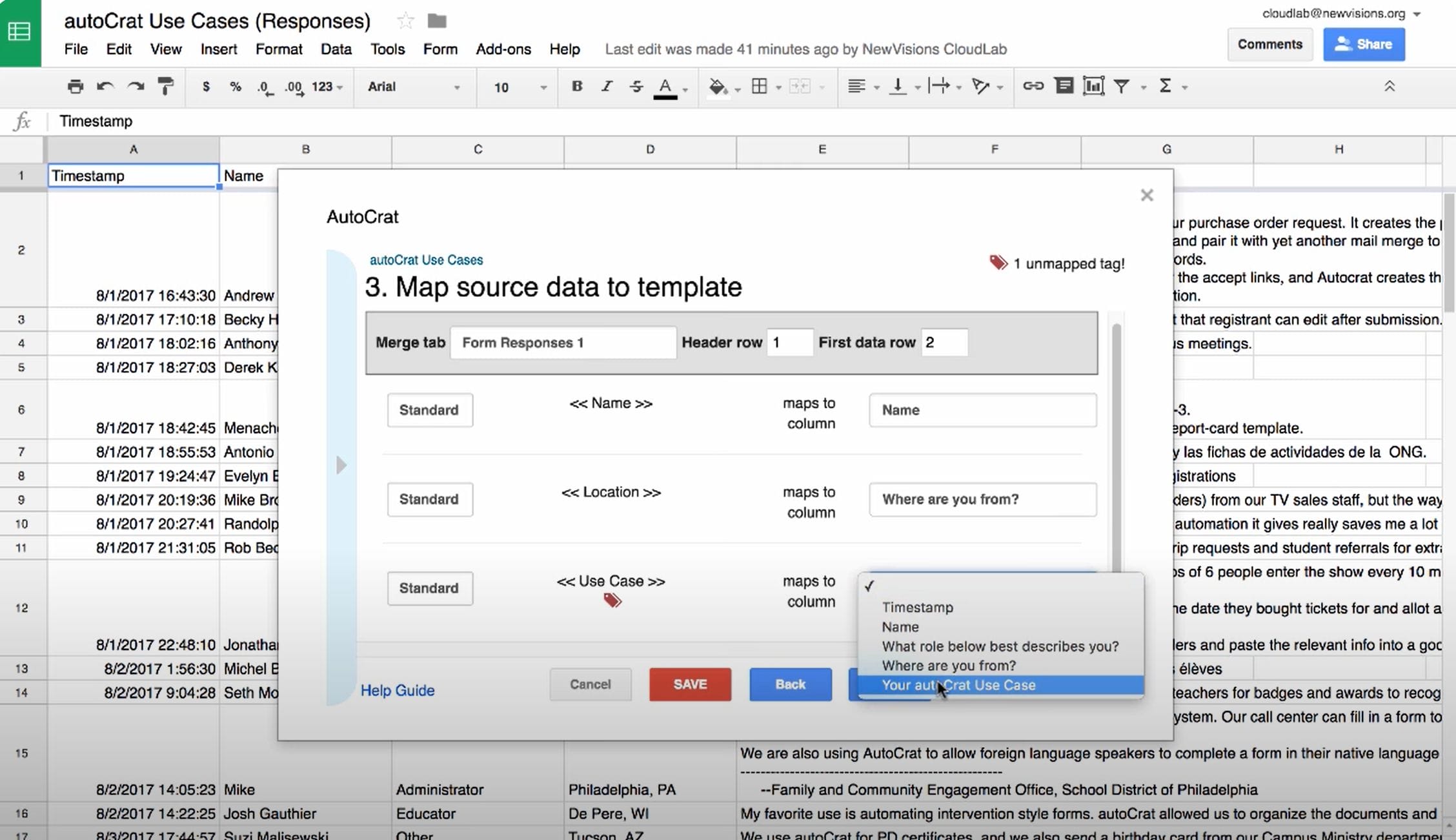
Task: Set First data row to another value
Action: click(945, 342)
